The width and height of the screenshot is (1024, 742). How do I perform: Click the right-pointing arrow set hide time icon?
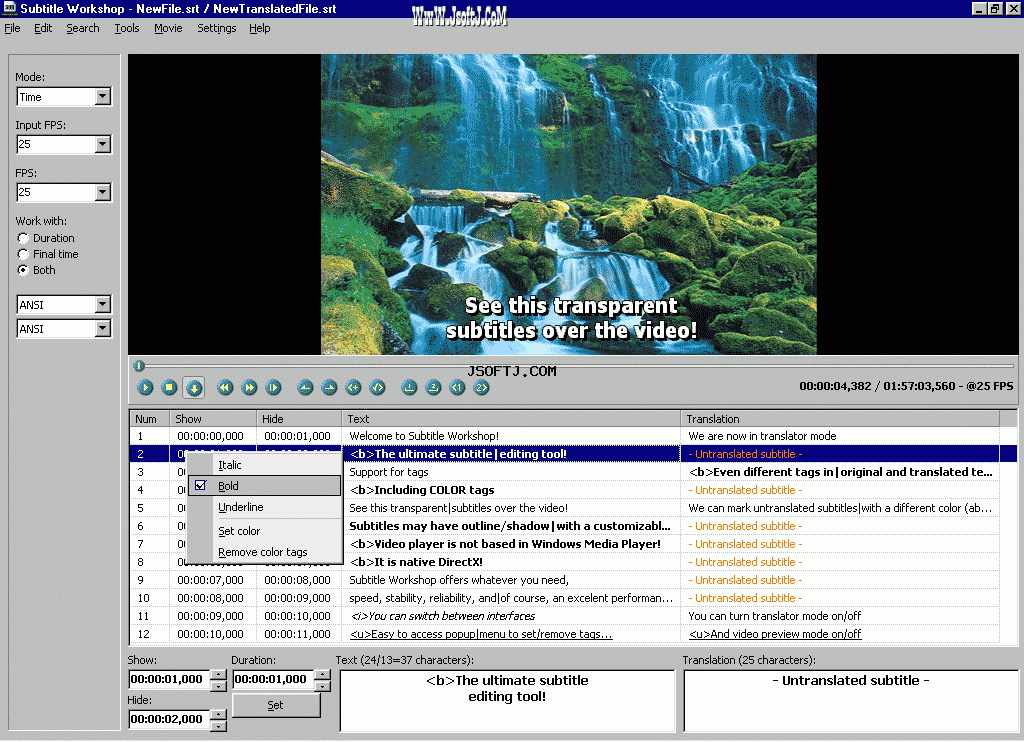click(329, 387)
